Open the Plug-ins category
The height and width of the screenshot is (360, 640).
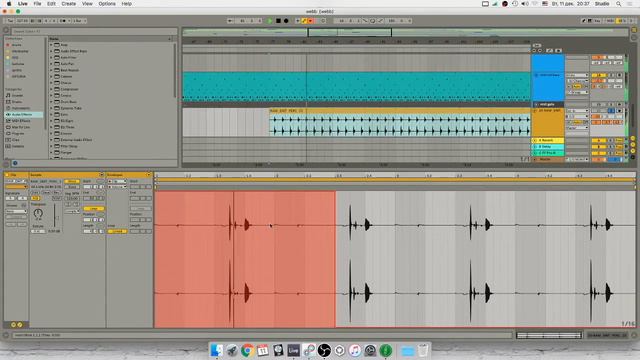point(17,133)
